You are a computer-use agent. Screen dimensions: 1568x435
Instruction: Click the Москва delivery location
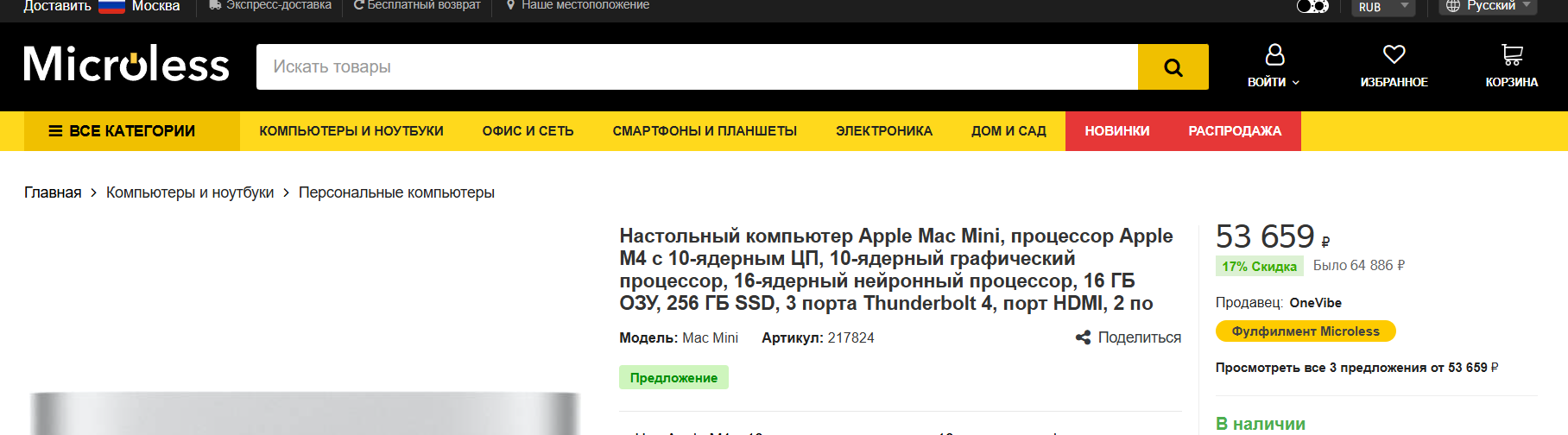click(155, 6)
